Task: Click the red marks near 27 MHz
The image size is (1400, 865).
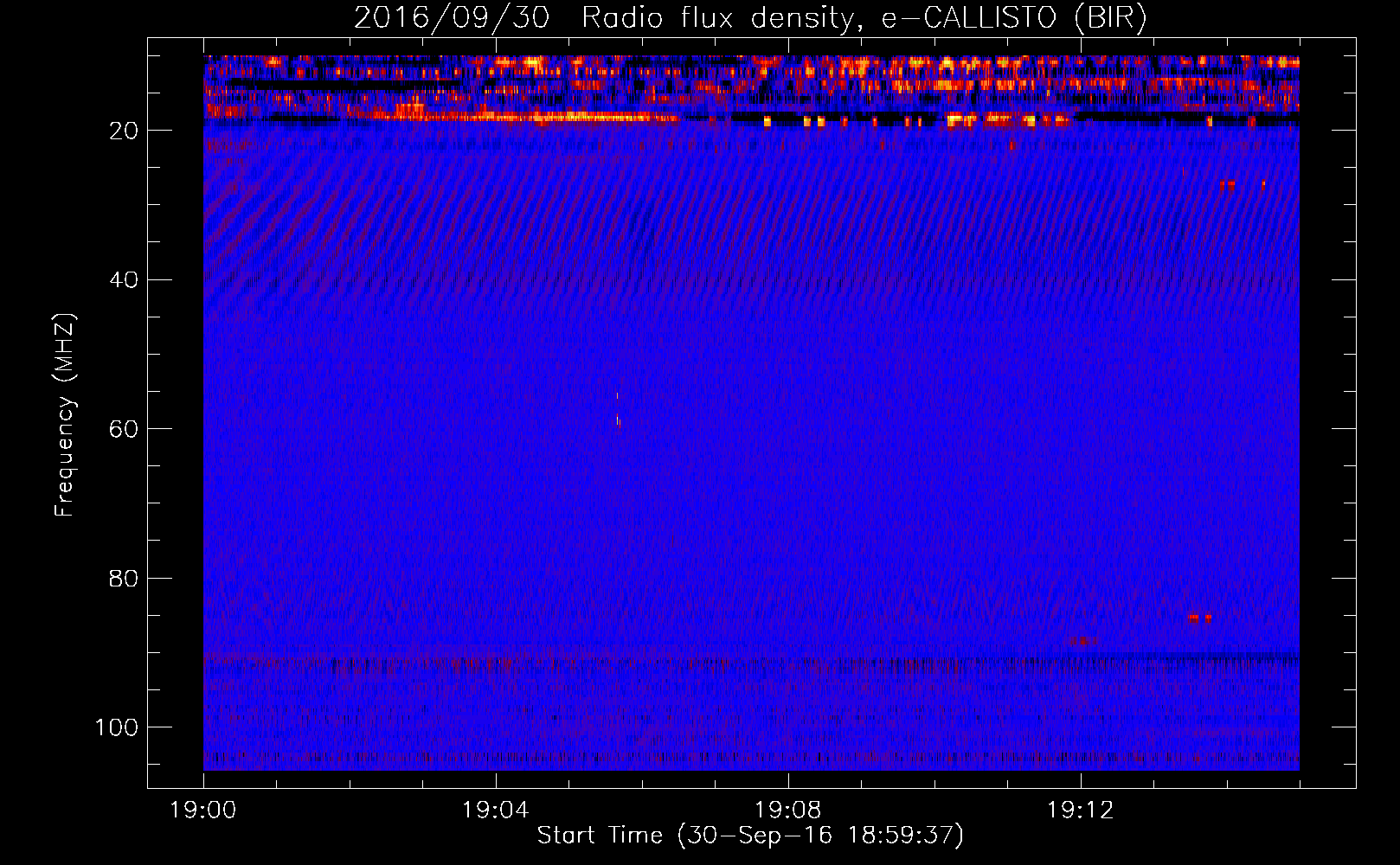Action: click(x=1242, y=184)
